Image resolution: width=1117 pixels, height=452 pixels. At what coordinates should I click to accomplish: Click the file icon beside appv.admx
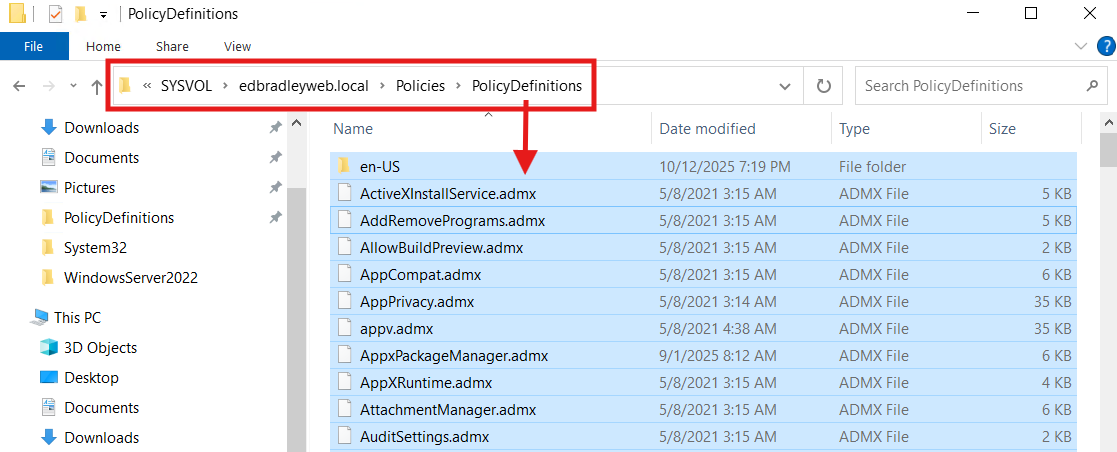344,329
